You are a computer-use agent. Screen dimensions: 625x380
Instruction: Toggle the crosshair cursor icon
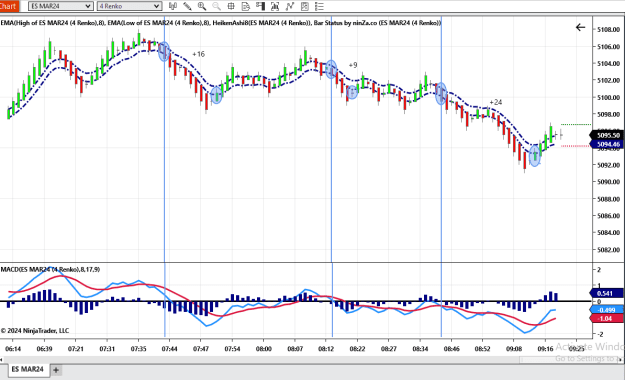[231, 6]
